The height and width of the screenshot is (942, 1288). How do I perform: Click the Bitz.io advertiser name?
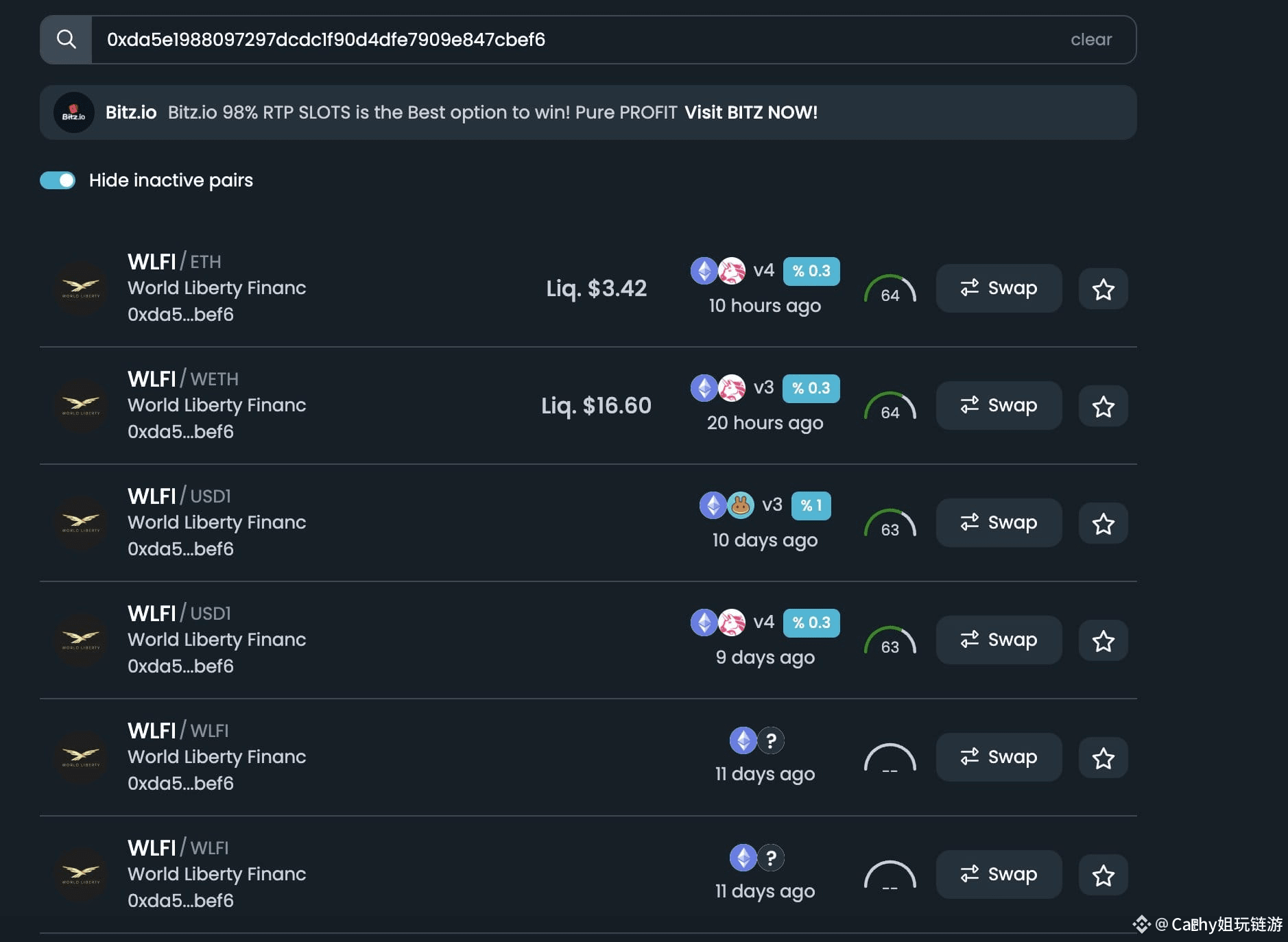[131, 112]
